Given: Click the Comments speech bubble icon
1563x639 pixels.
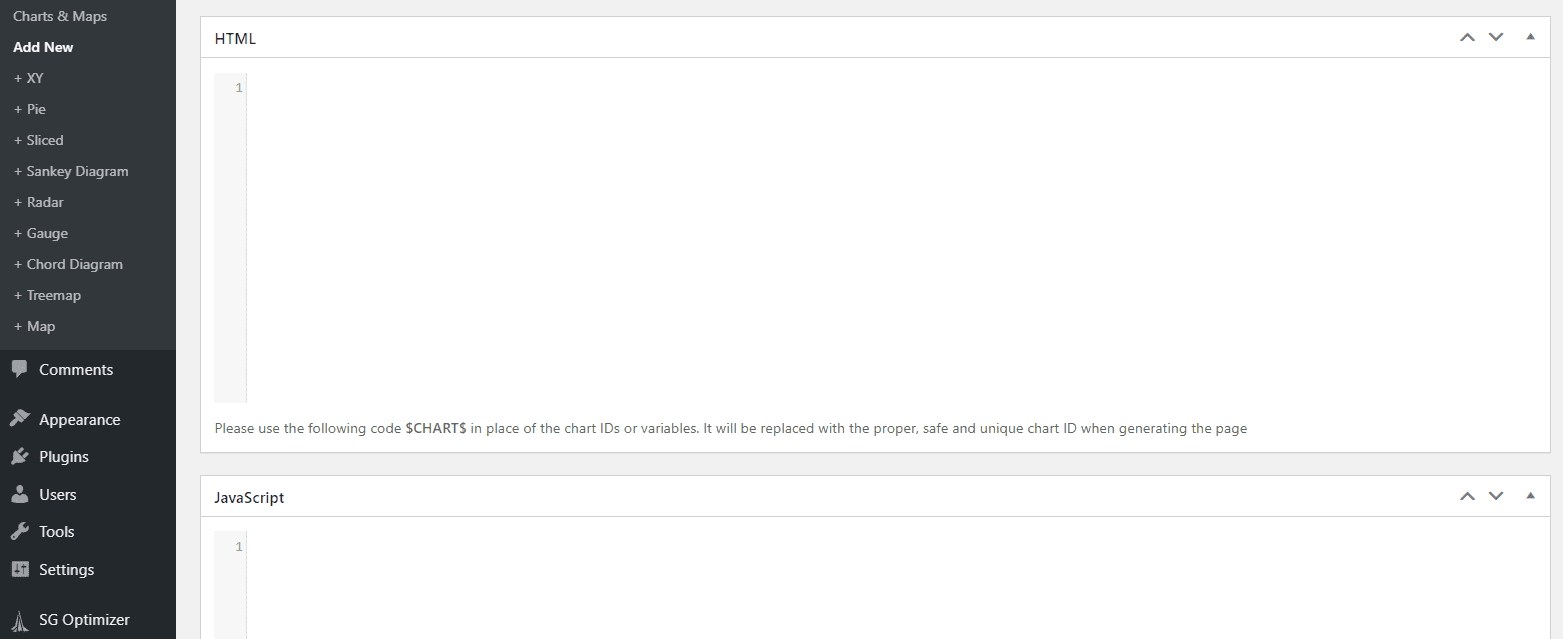Looking at the screenshot, I should coord(20,369).
